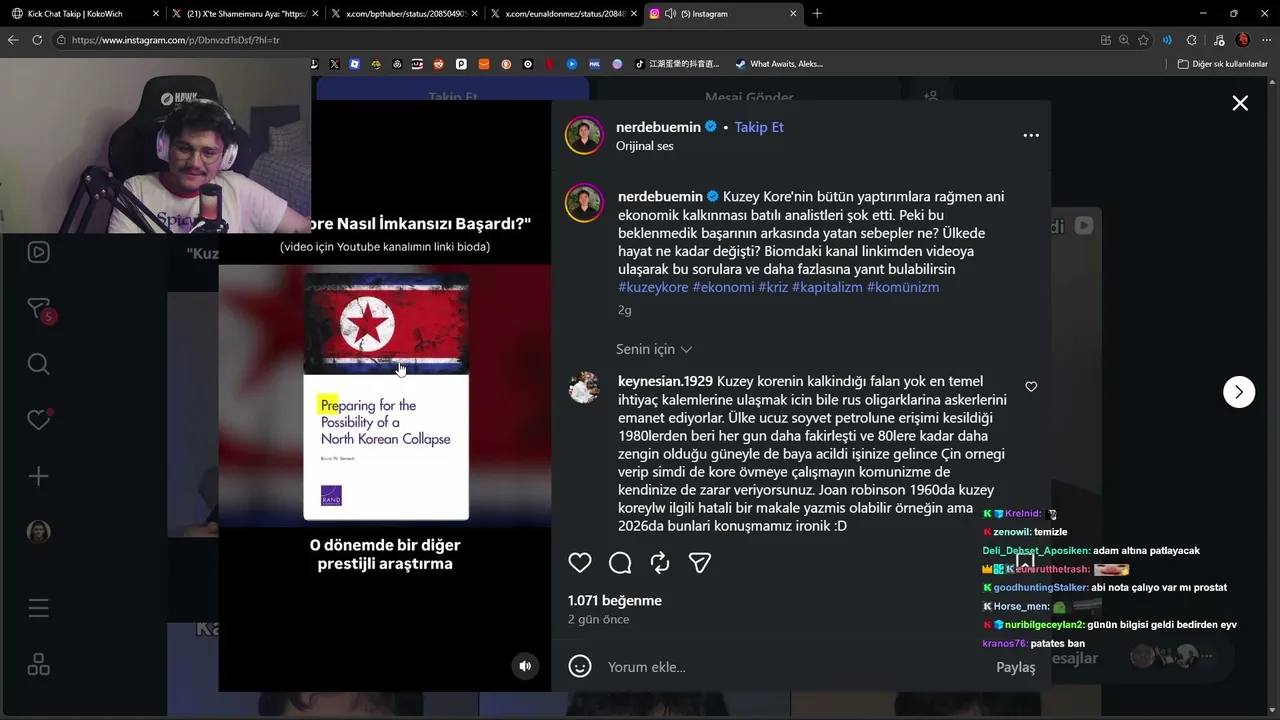Expand the 'Senin için' comments sort dropdown

654,349
